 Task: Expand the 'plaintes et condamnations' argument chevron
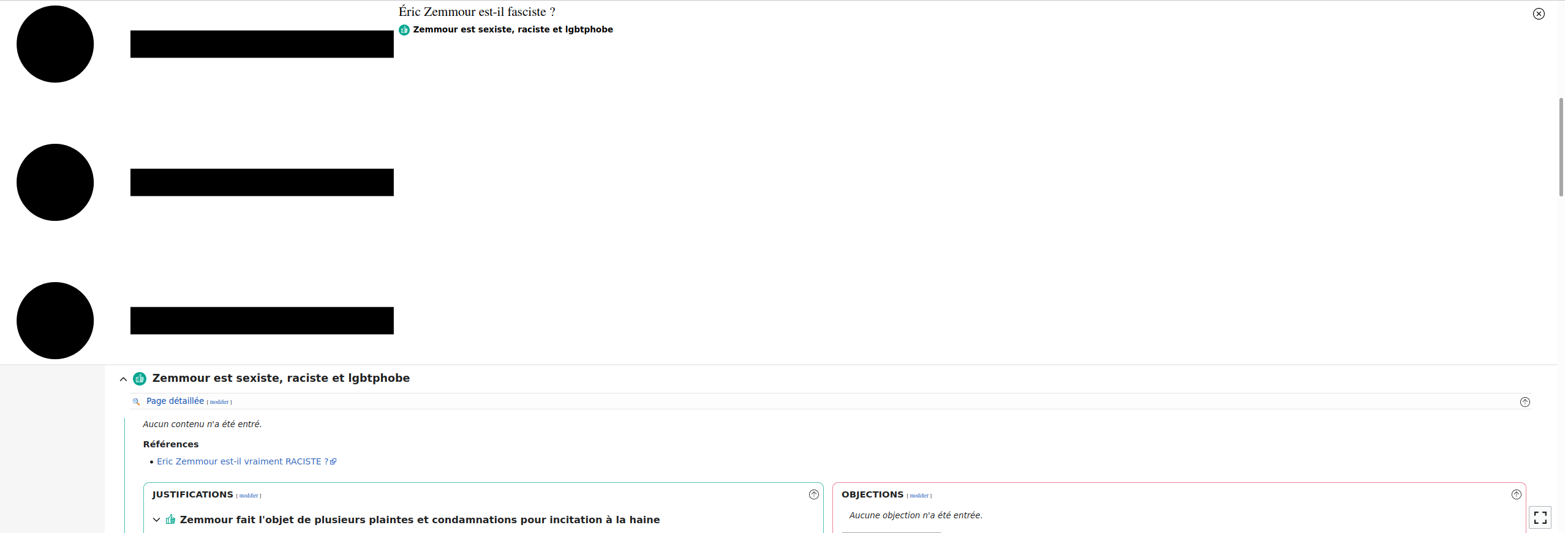156,520
